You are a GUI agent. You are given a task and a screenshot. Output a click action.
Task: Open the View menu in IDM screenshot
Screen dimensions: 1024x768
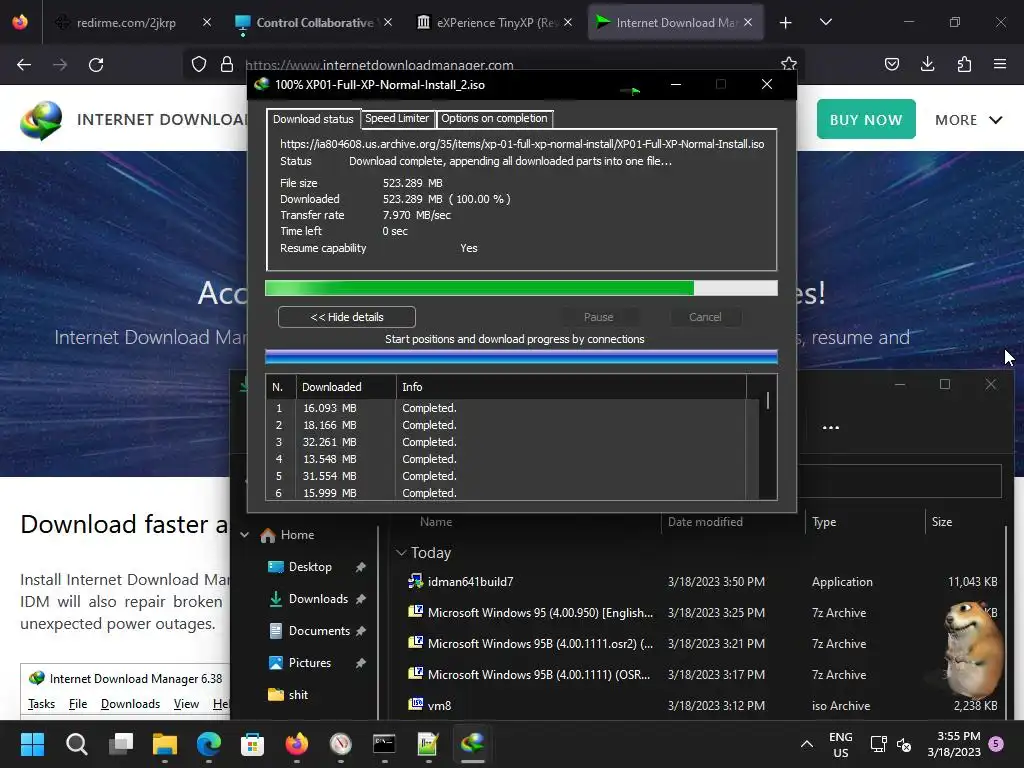point(186,703)
